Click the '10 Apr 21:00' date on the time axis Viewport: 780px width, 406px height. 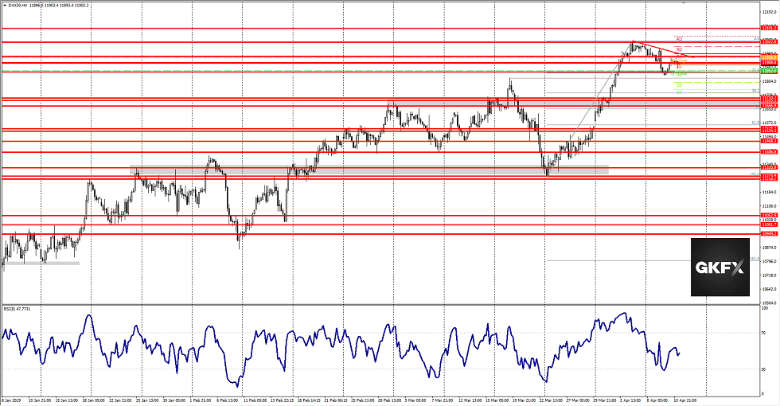(684, 400)
